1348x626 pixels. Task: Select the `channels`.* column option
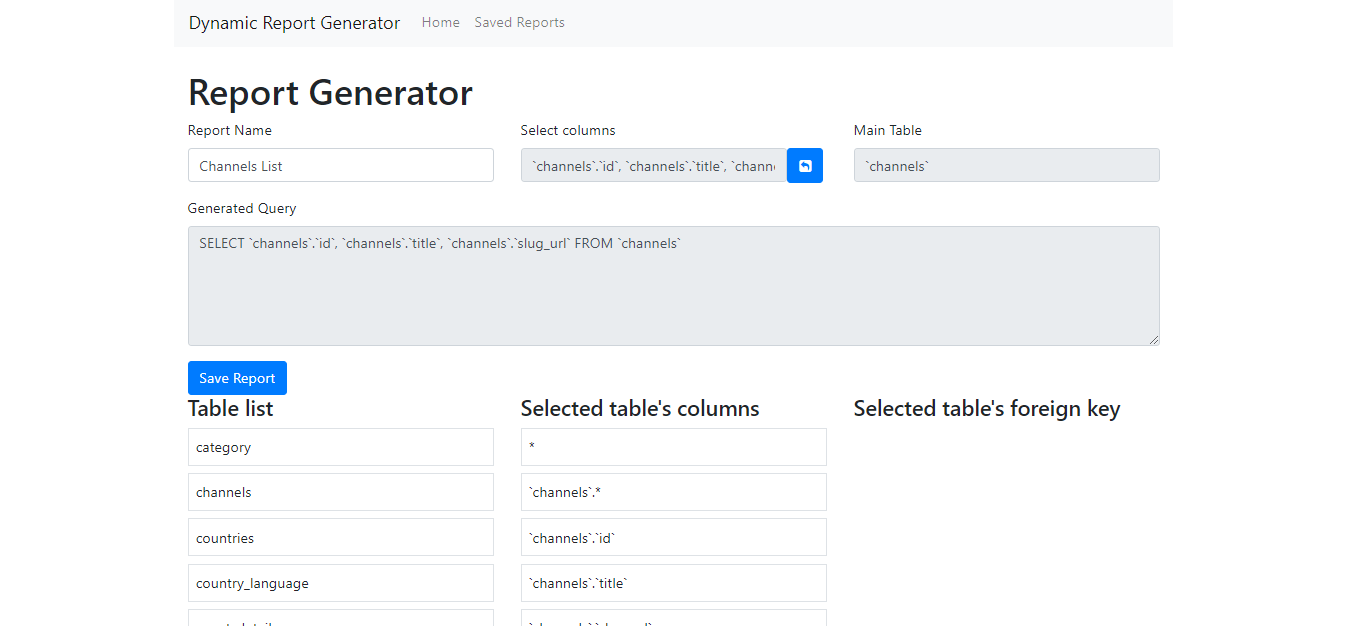[x=673, y=491]
